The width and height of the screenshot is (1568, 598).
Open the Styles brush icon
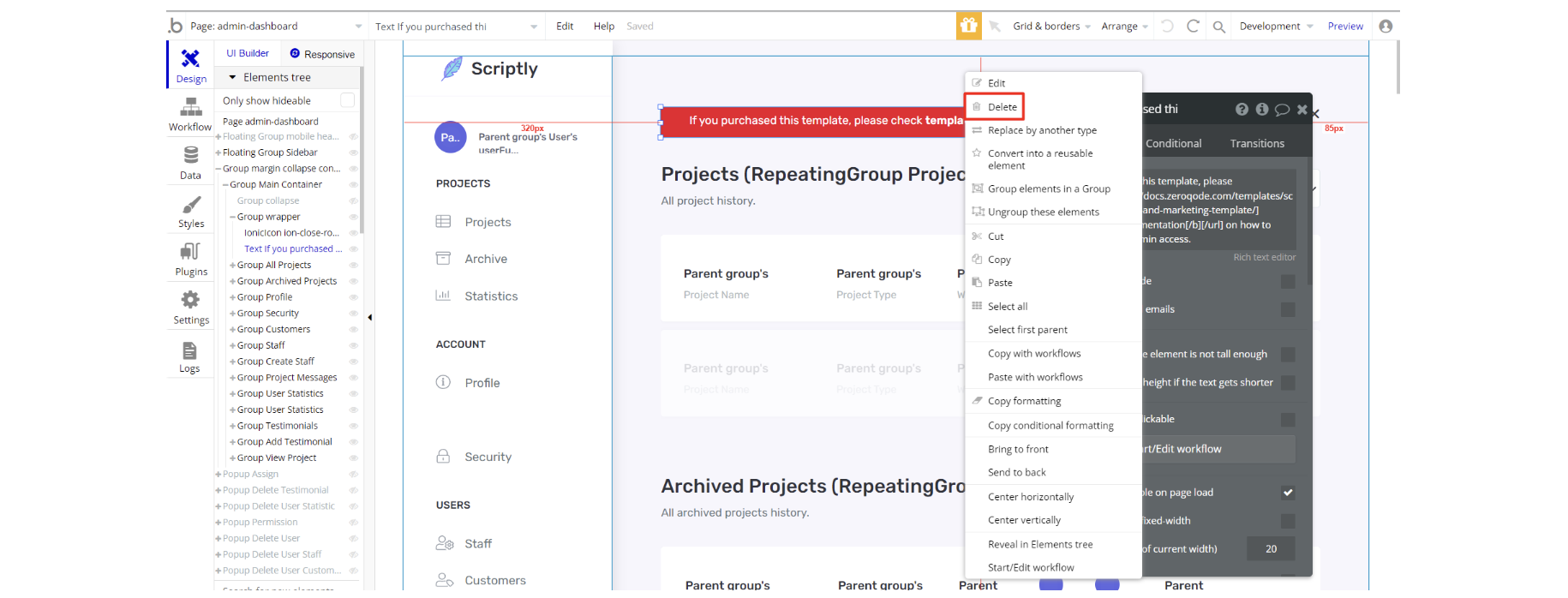click(x=190, y=206)
